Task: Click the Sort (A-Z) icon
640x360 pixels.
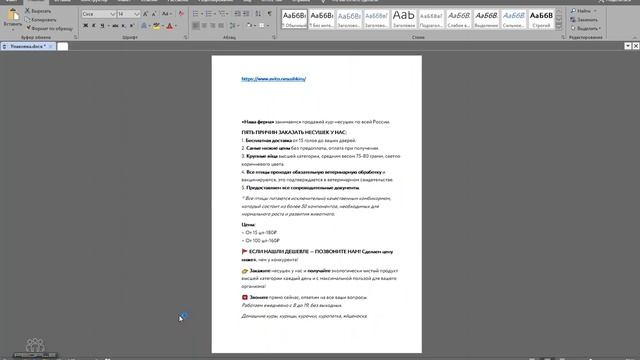Action: pyautogui.click(x=258, y=14)
